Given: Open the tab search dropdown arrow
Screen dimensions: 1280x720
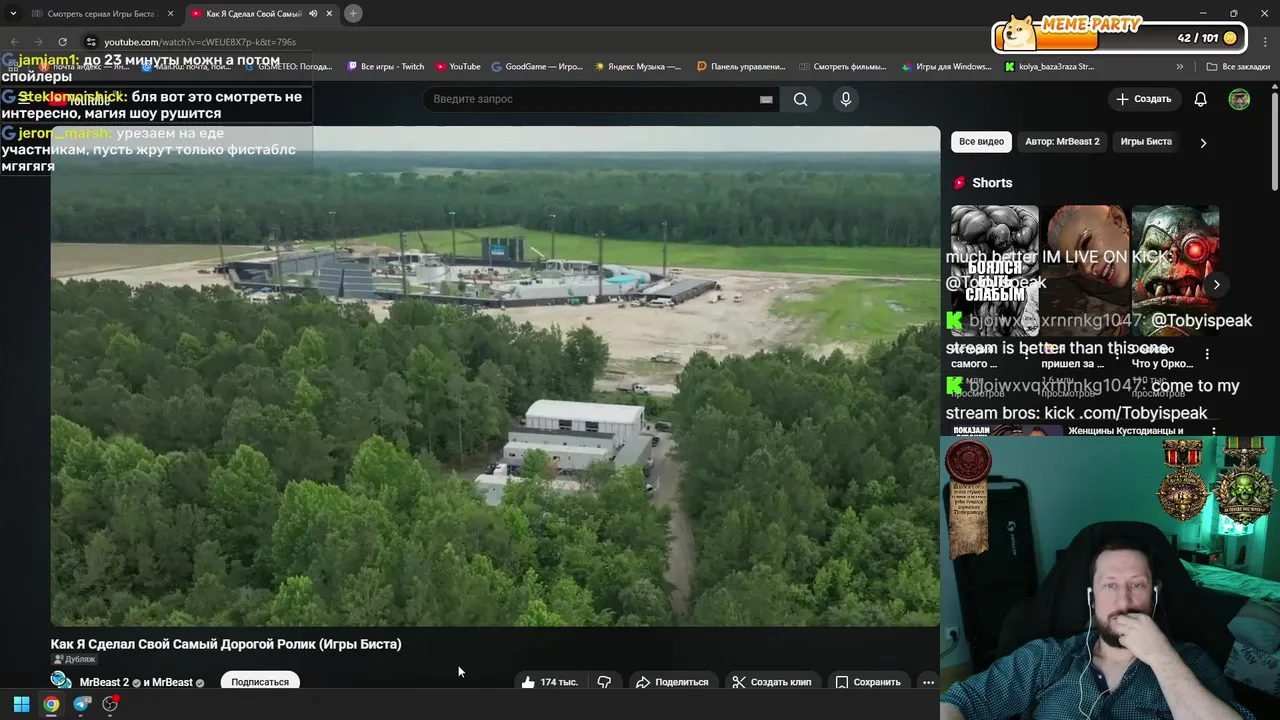Looking at the screenshot, I should point(13,13).
